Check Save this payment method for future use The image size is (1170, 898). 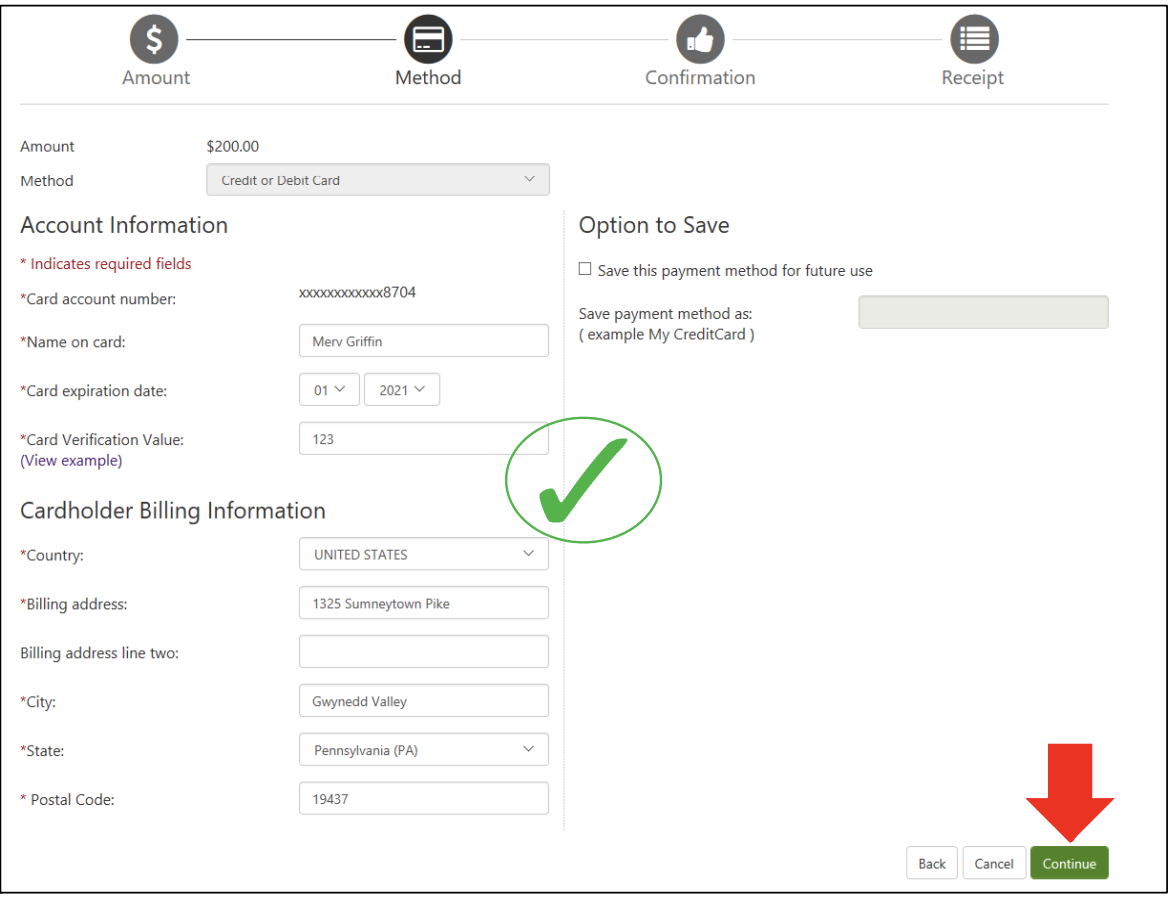[x=585, y=270]
